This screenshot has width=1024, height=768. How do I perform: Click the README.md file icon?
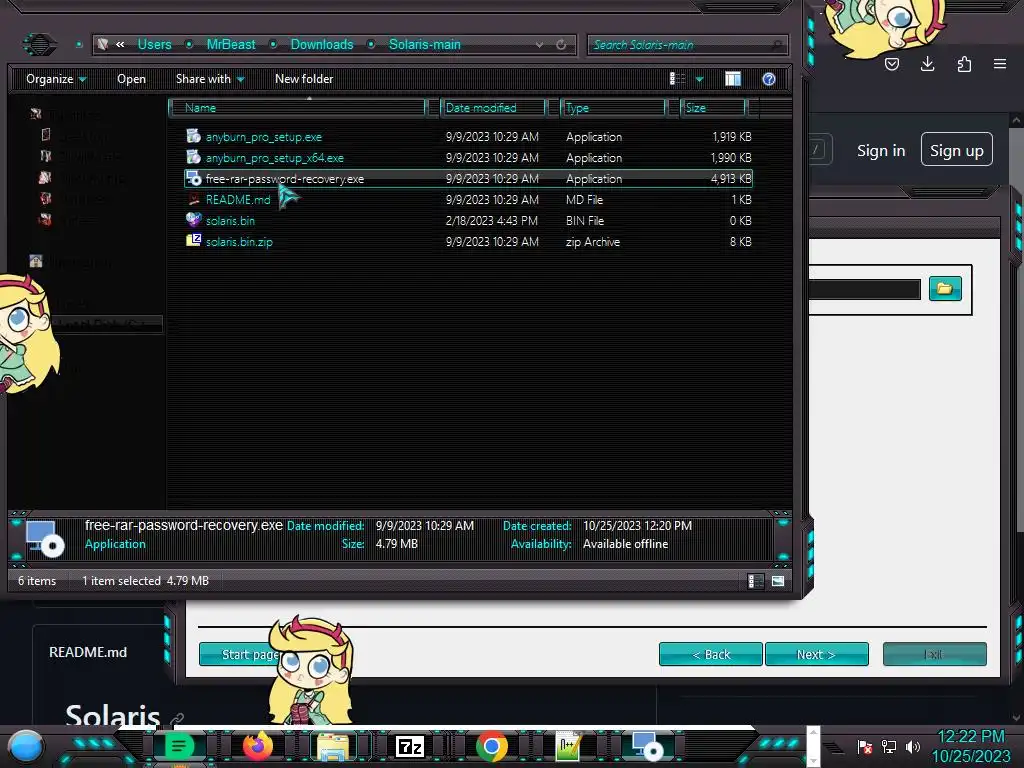193,199
